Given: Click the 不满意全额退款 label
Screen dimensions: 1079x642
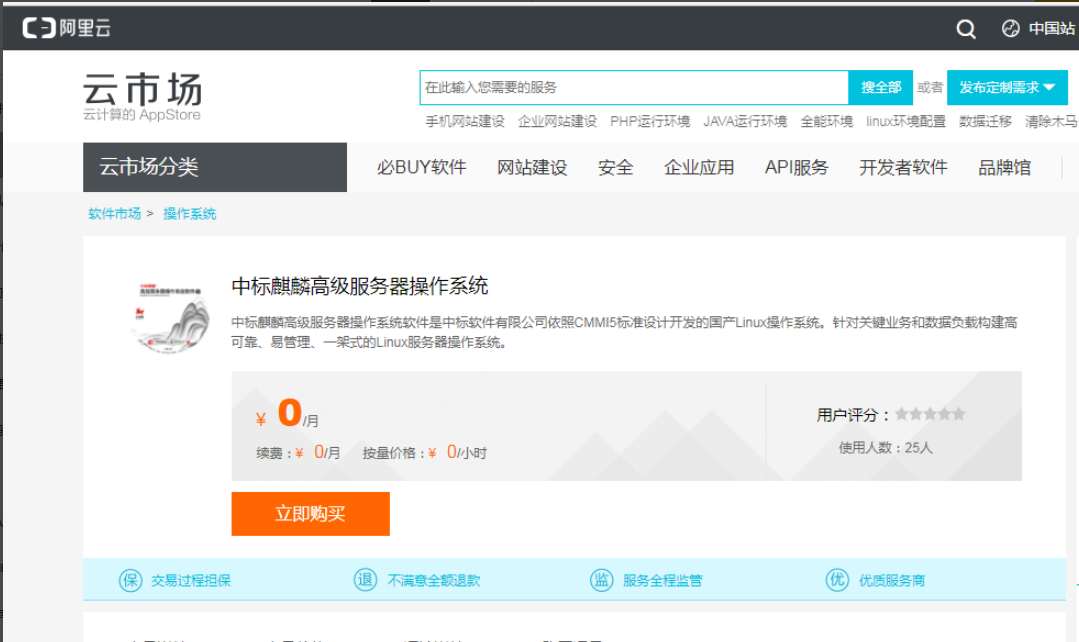Looking at the screenshot, I should [x=434, y=581].
